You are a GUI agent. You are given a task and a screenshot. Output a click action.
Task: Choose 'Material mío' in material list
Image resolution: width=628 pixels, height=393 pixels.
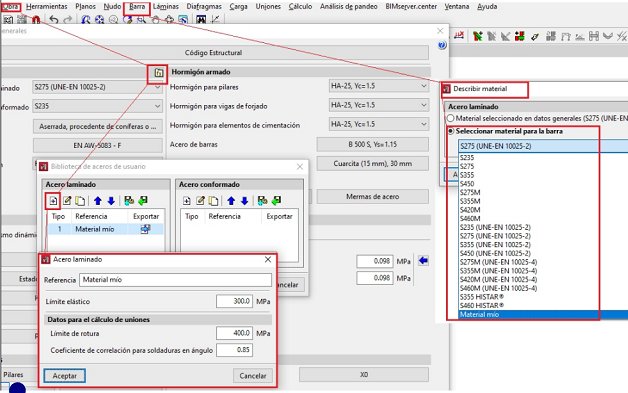543,315
